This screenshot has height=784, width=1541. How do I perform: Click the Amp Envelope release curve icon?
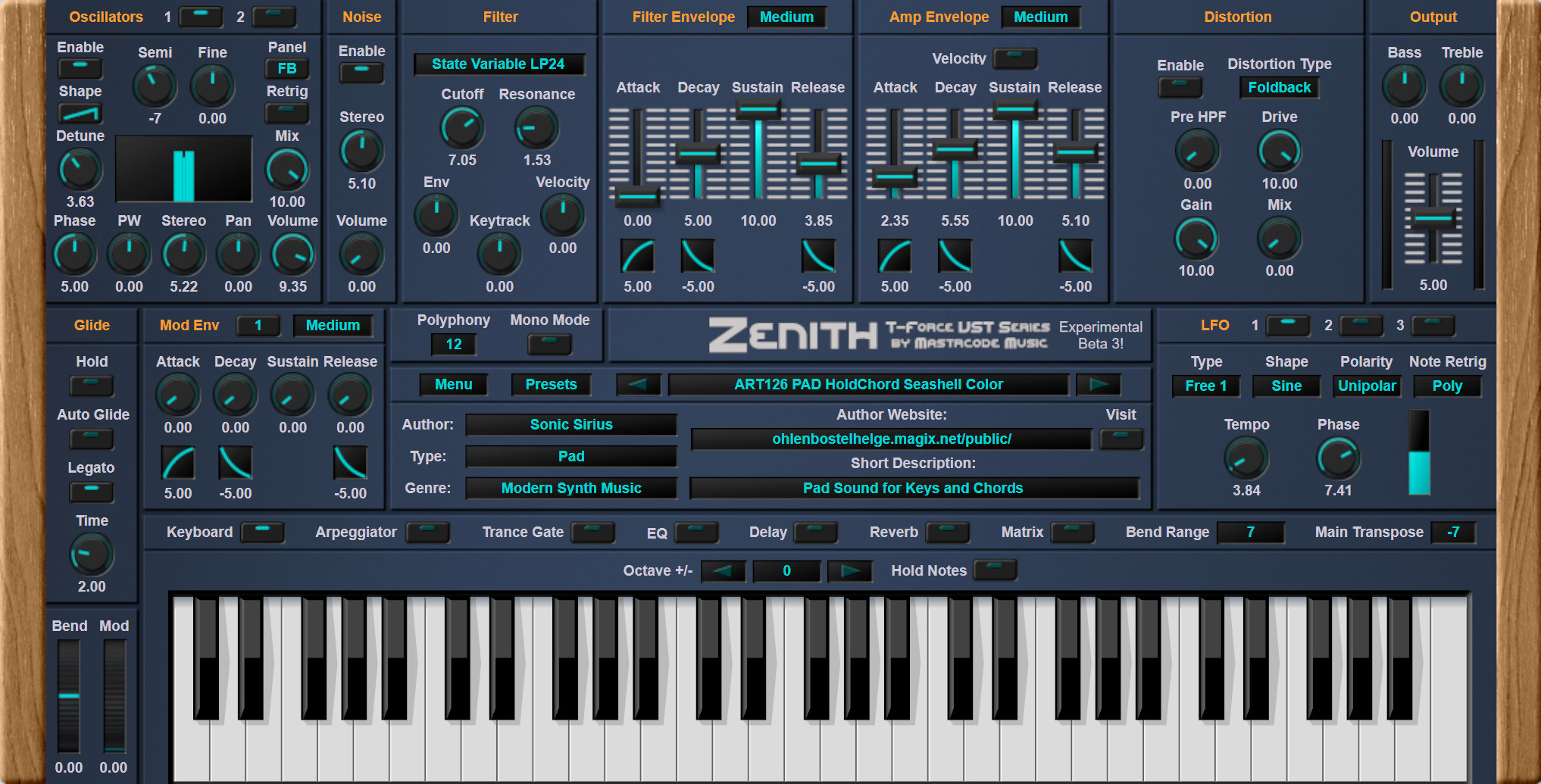pyautogui.click(x=1075, y=256)
